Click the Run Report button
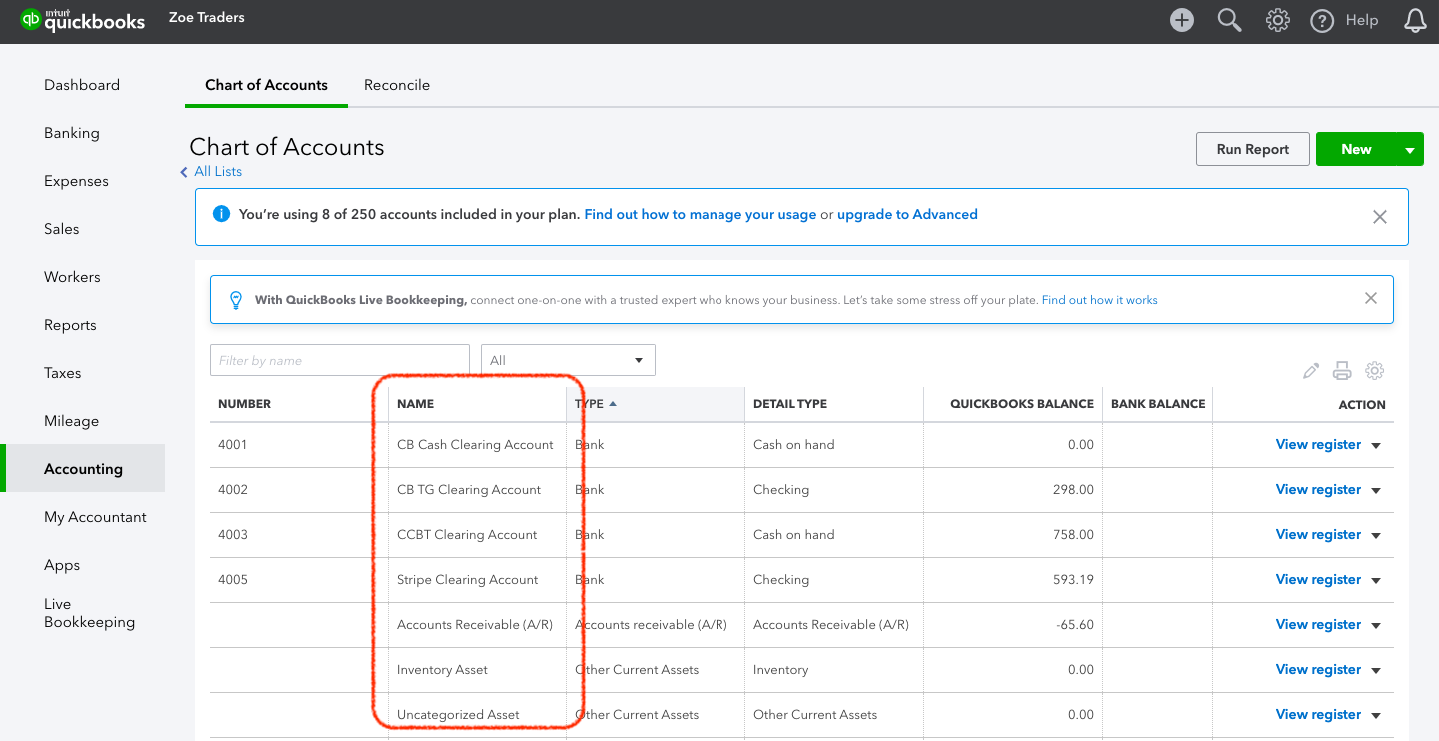Image resolution: width=1439 pixels, height=741 pixels. tap(1252, 149)
